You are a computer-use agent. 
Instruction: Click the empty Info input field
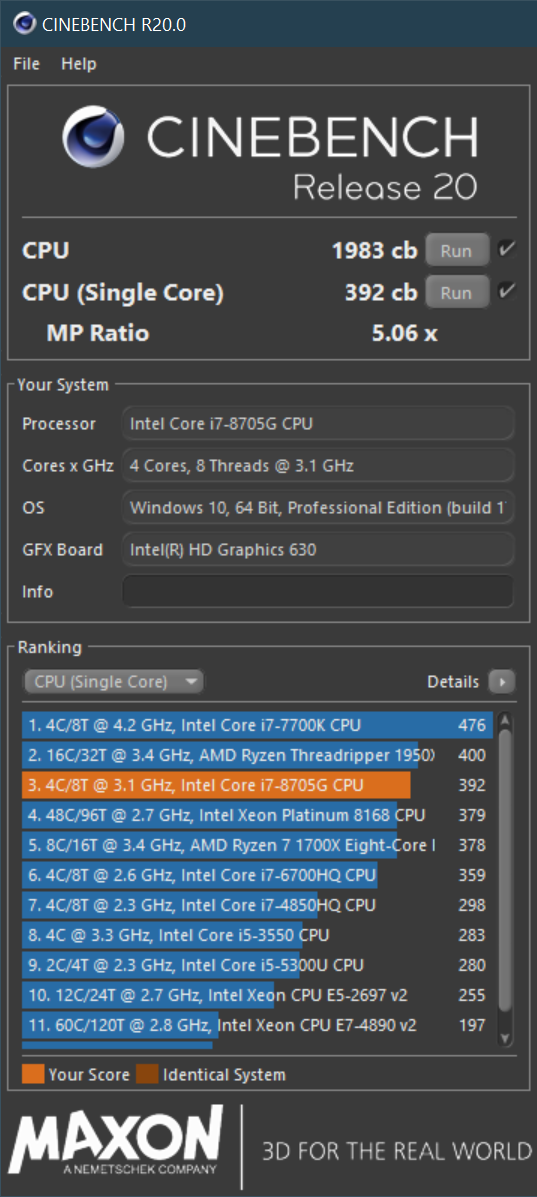(x=318, y=592)
